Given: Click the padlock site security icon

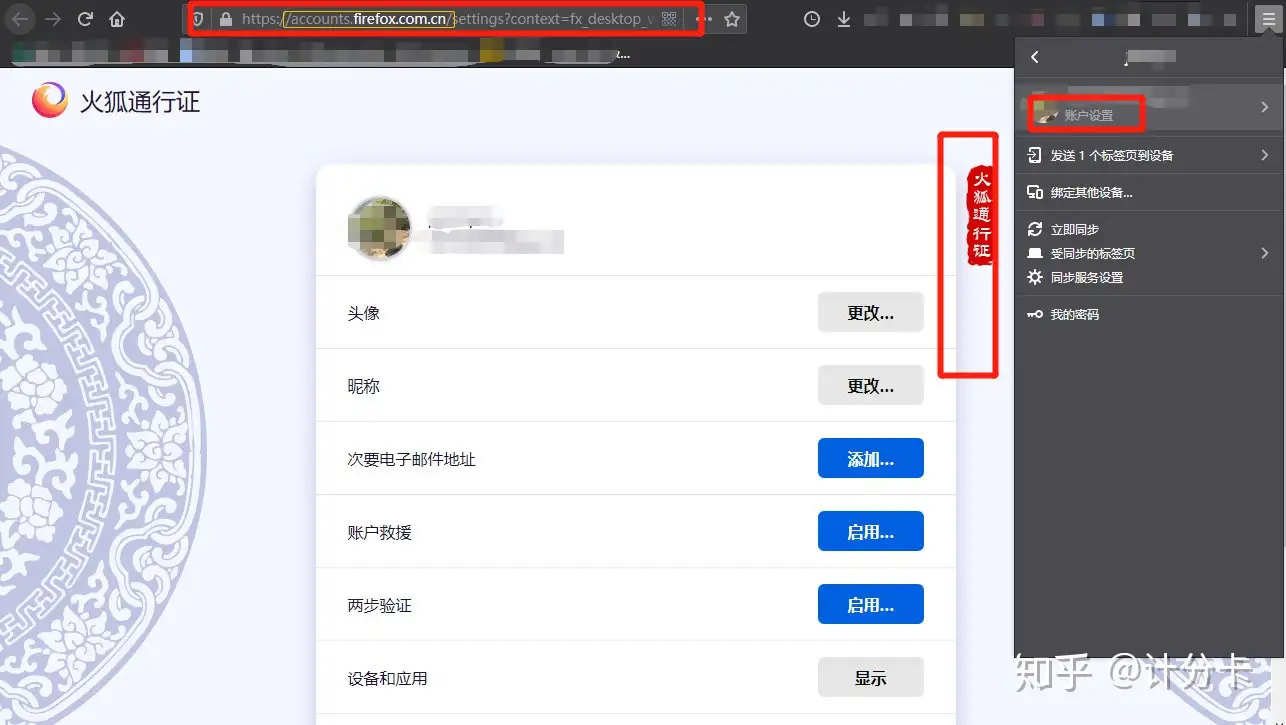Looking at the screenshot, I should point(225,19).
